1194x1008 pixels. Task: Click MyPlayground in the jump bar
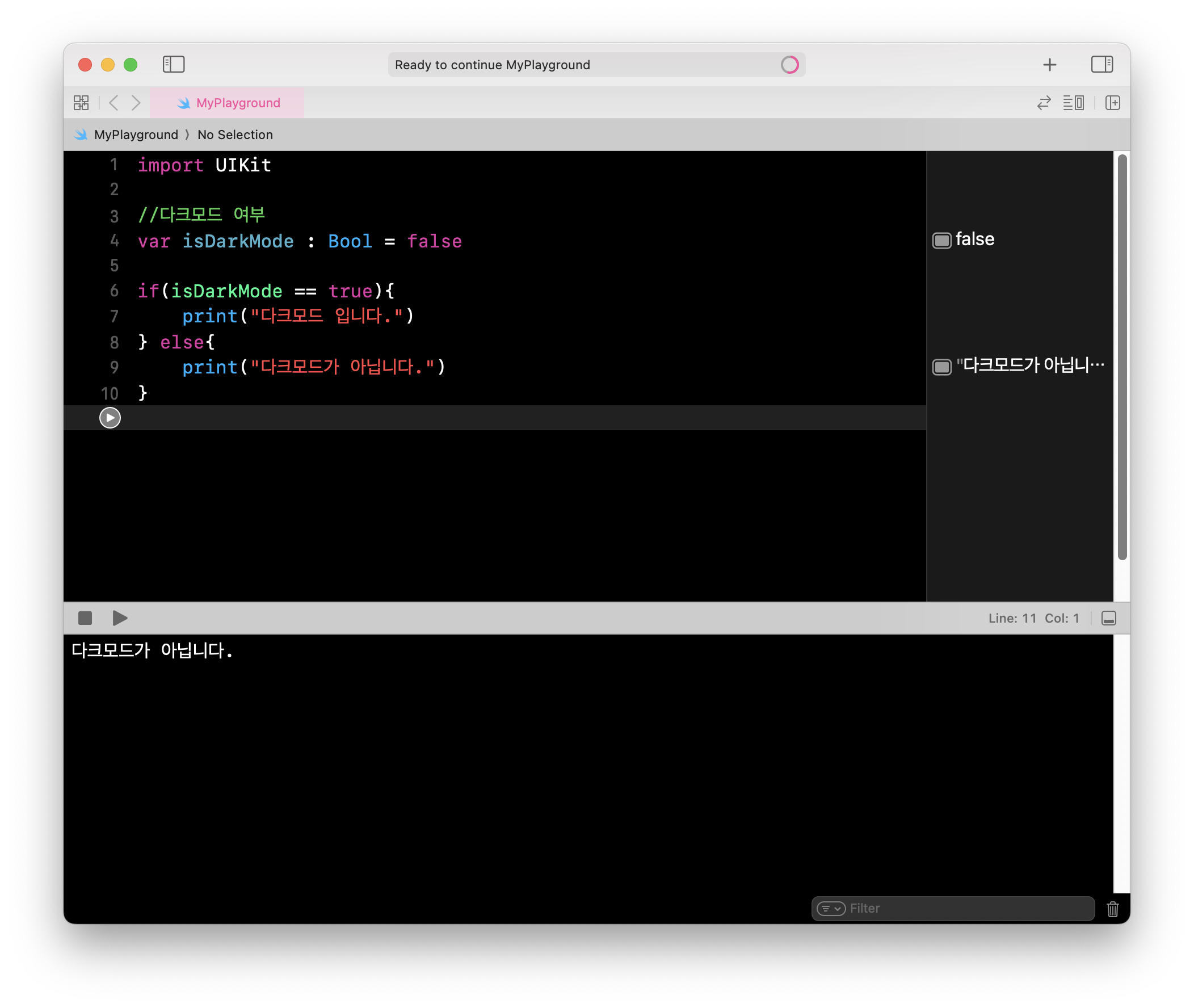click(136, 135)
